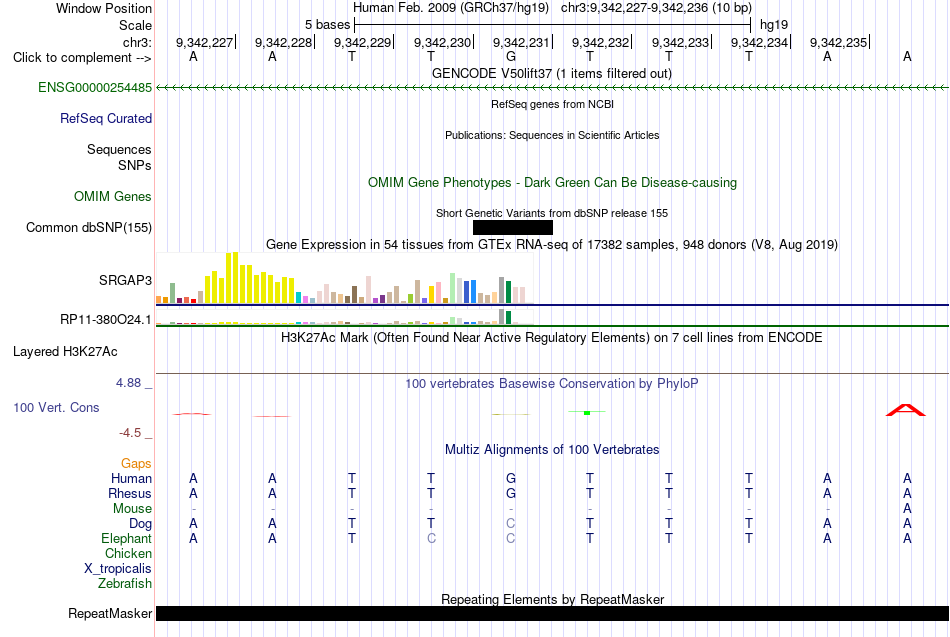Click the Sequences SNPs track label
This screenshot has width=950, height=637.
point(119,157)
